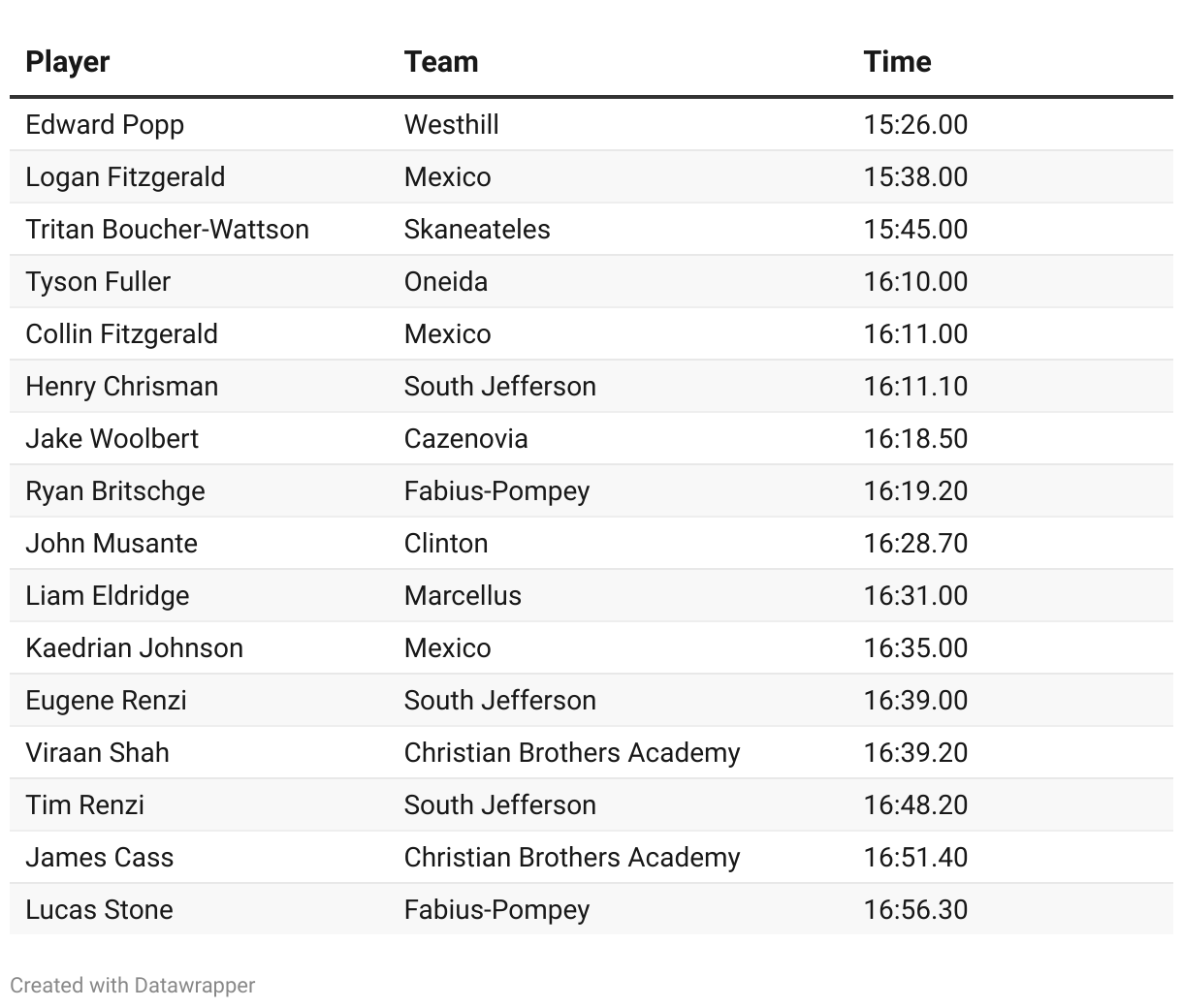Select the 15:26.00 time value
This screenshot has width=1183, height=1008.
pos(915,125)
